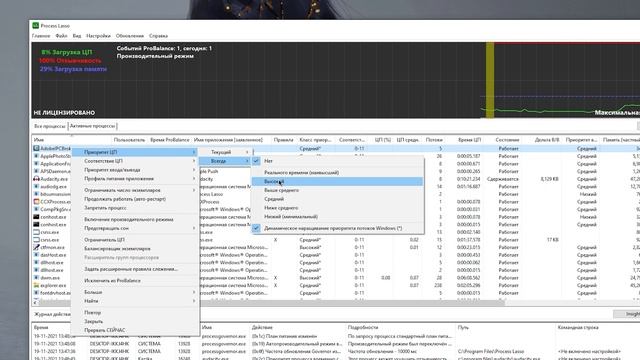Screen dimensions: 640x360
Task: Expand the Предотвращать сон submenu
Action: click(135, 228)
